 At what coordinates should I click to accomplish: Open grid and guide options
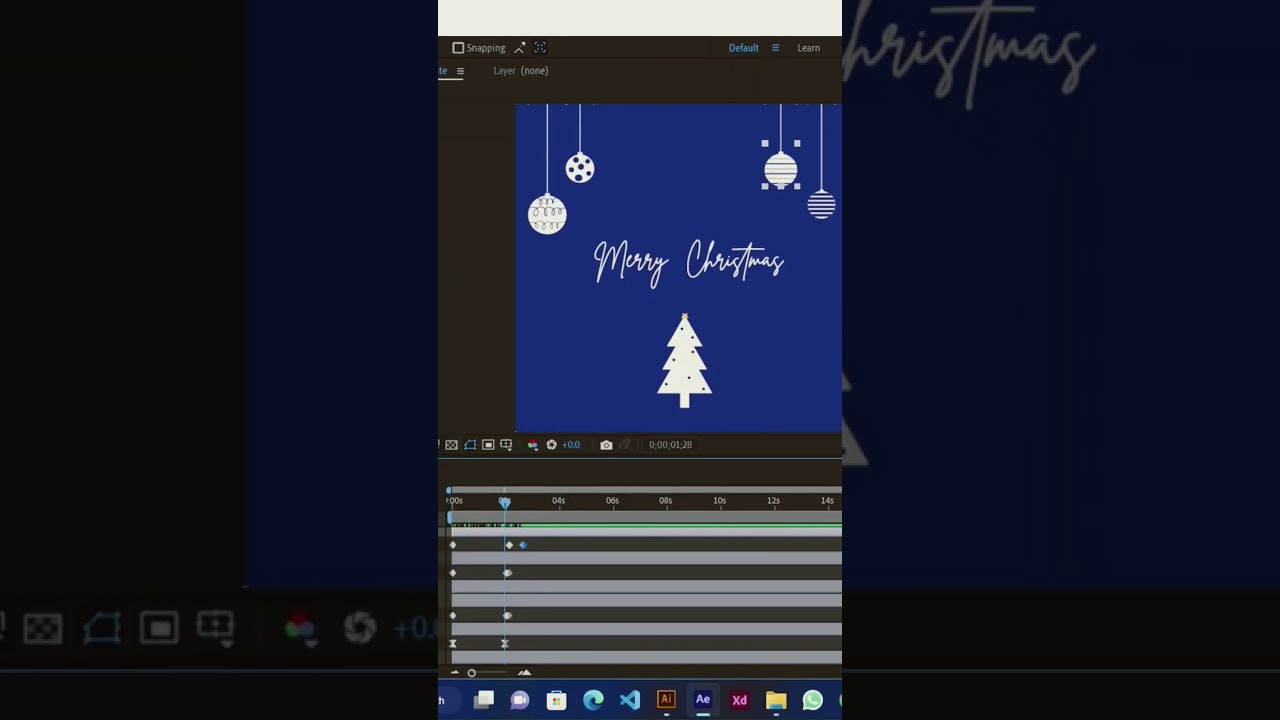506,445
